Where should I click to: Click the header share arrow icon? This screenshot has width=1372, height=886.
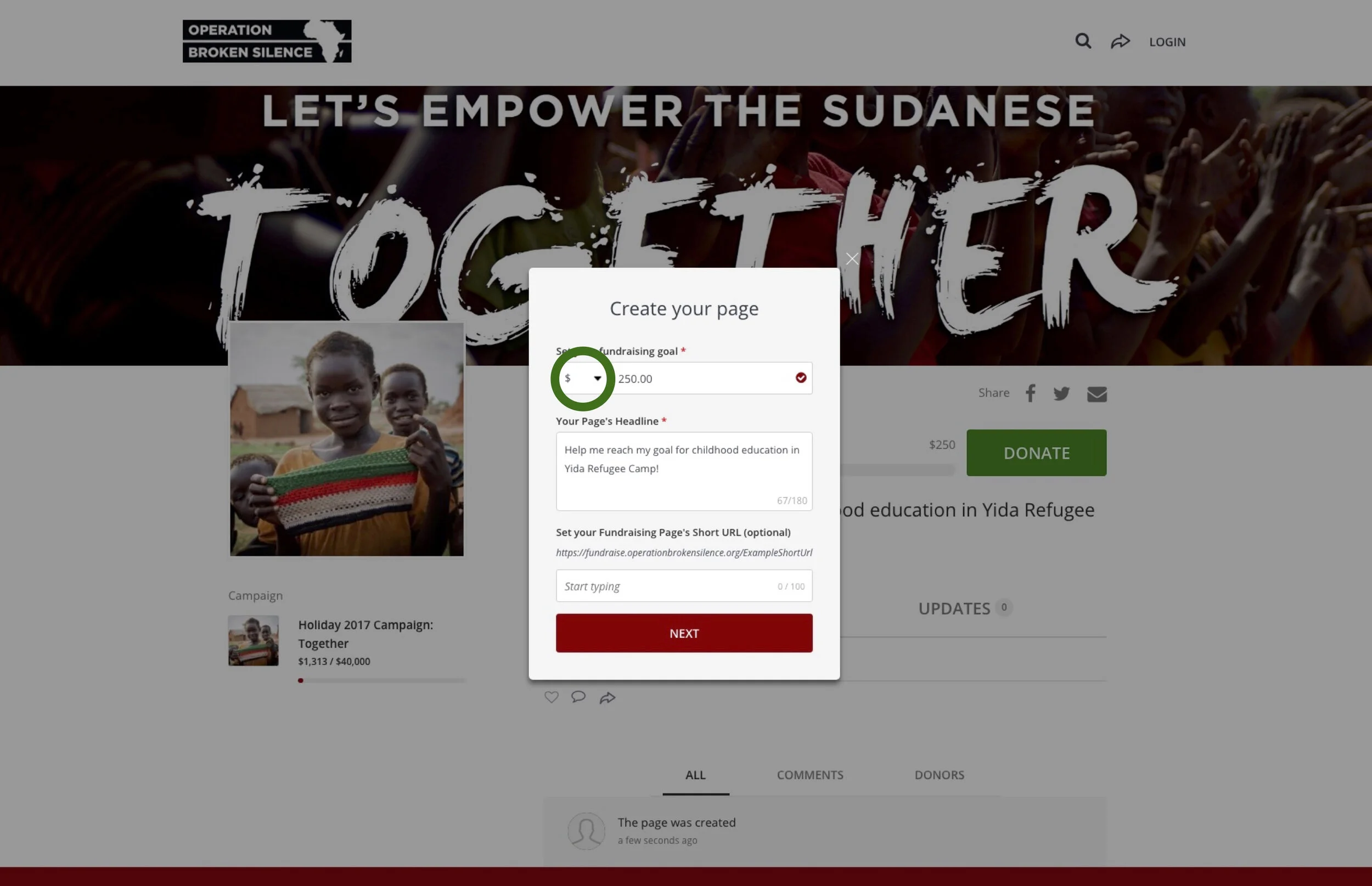click(x=1120, y=42)
